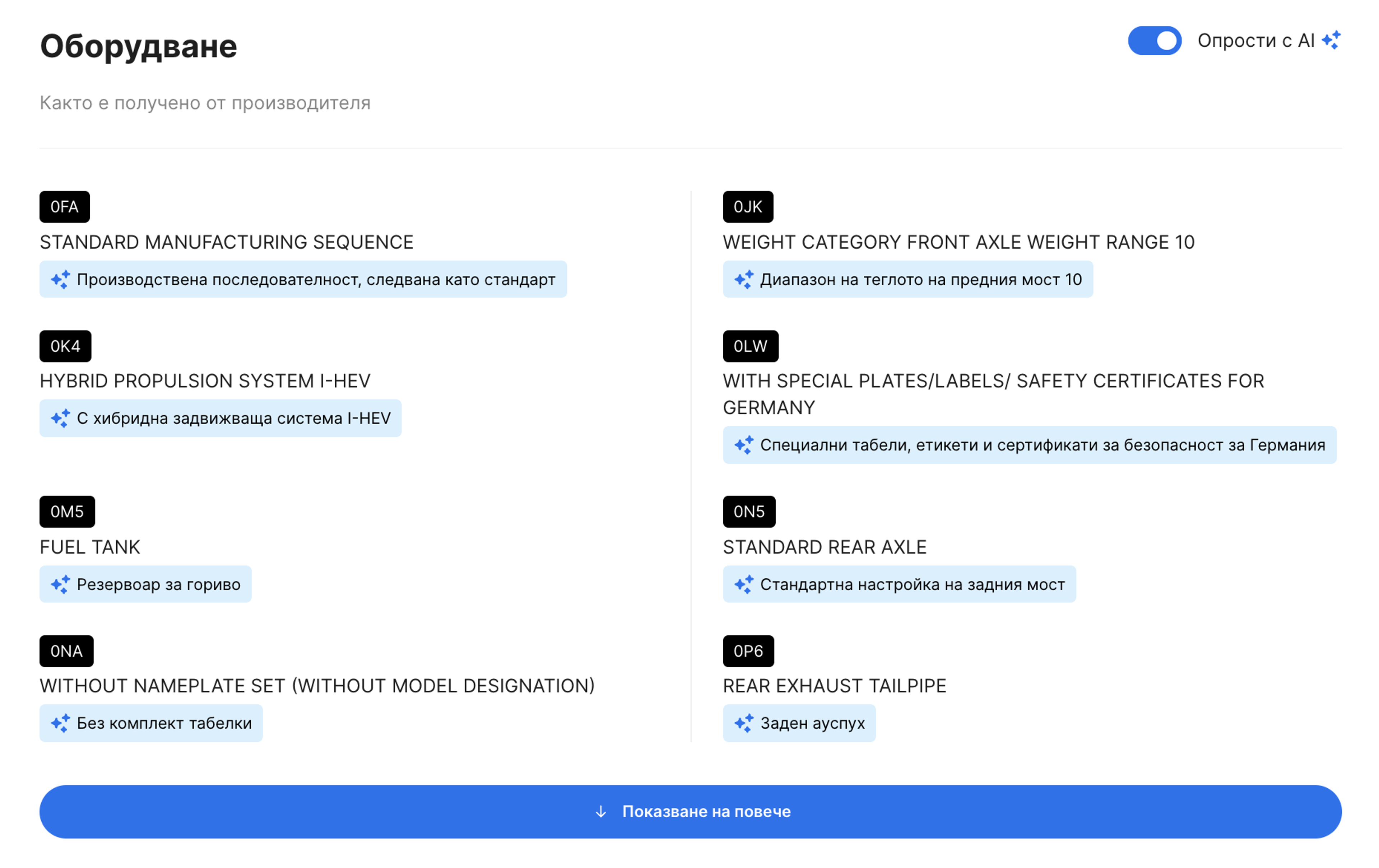The height and width of the screenshot is (868, 1379).
Task: Click AI sparkle icon before 'Производствена последователност'
Action: coord(60,279)
